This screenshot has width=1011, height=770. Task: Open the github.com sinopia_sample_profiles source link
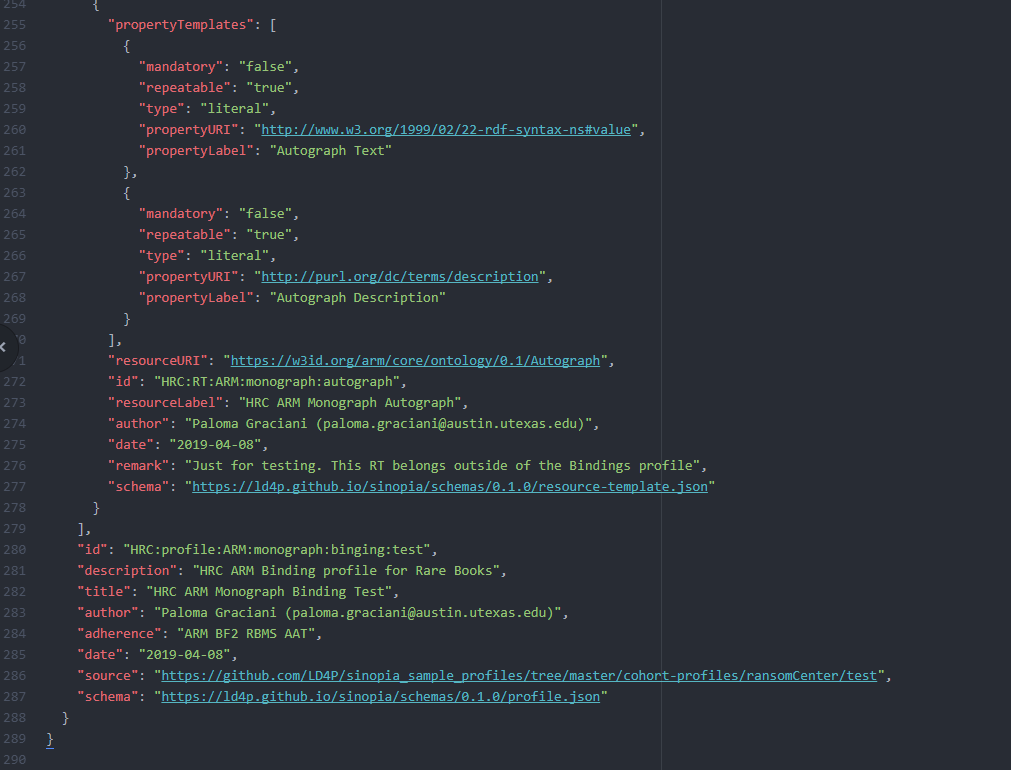click(x=519, y=675)
